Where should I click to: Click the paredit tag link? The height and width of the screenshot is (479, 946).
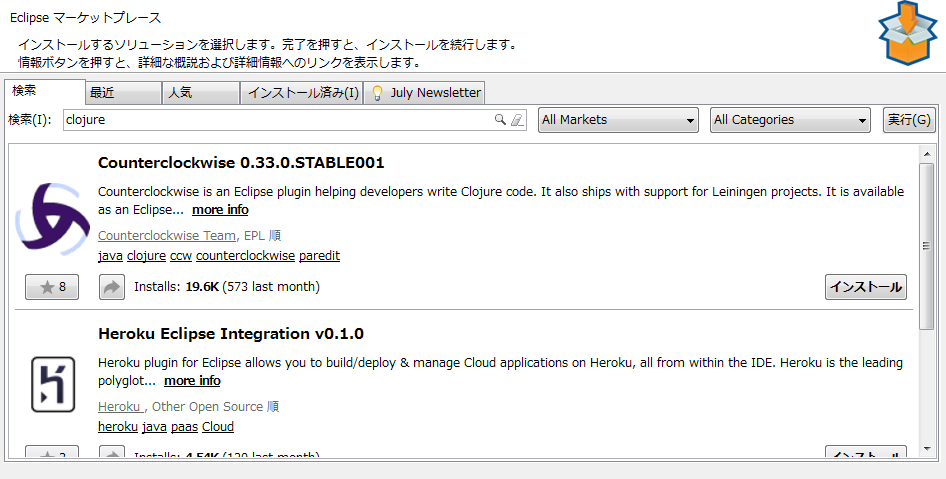coord(319,256)
